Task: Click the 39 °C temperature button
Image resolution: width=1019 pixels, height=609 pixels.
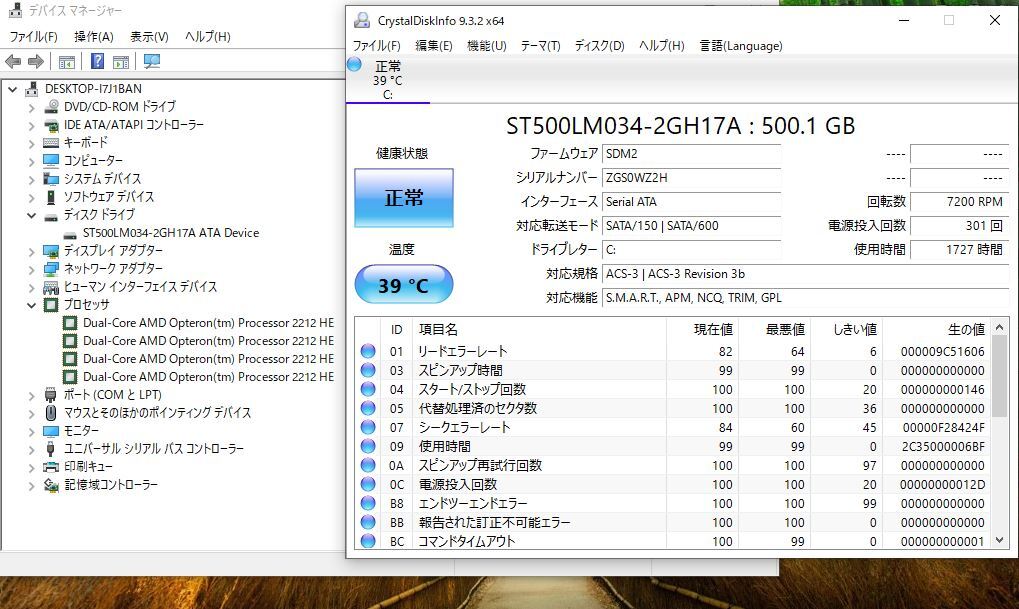Action: (403, 286)
